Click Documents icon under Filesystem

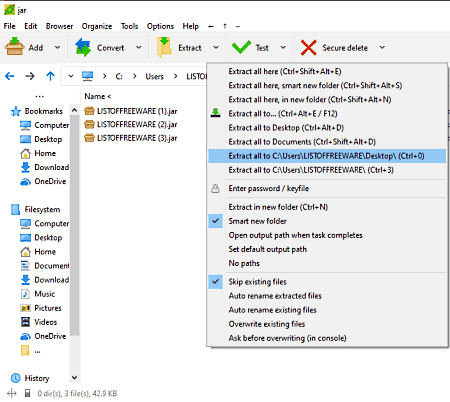pos(25,266)
